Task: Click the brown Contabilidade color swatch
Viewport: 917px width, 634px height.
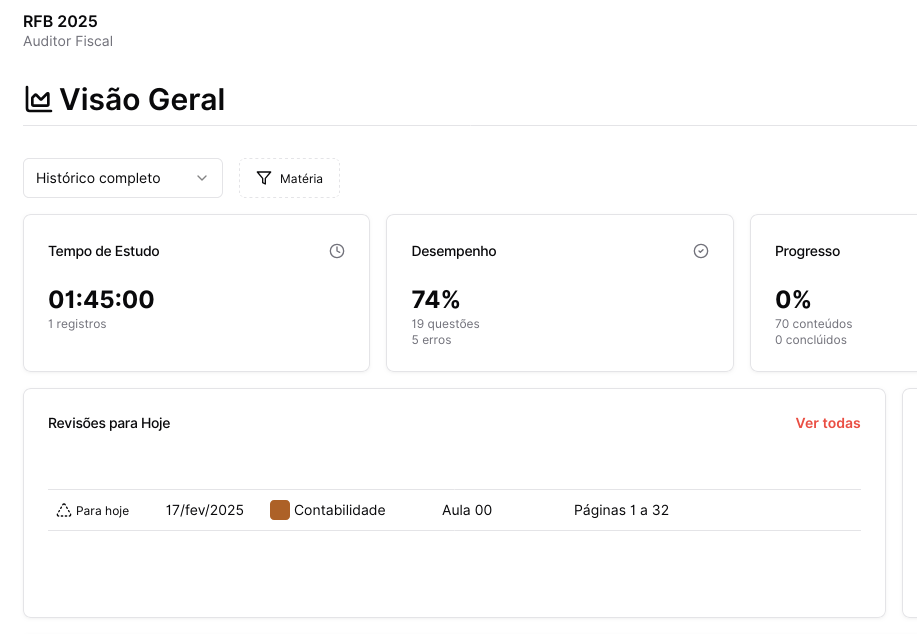Action: tap(280, 510)
